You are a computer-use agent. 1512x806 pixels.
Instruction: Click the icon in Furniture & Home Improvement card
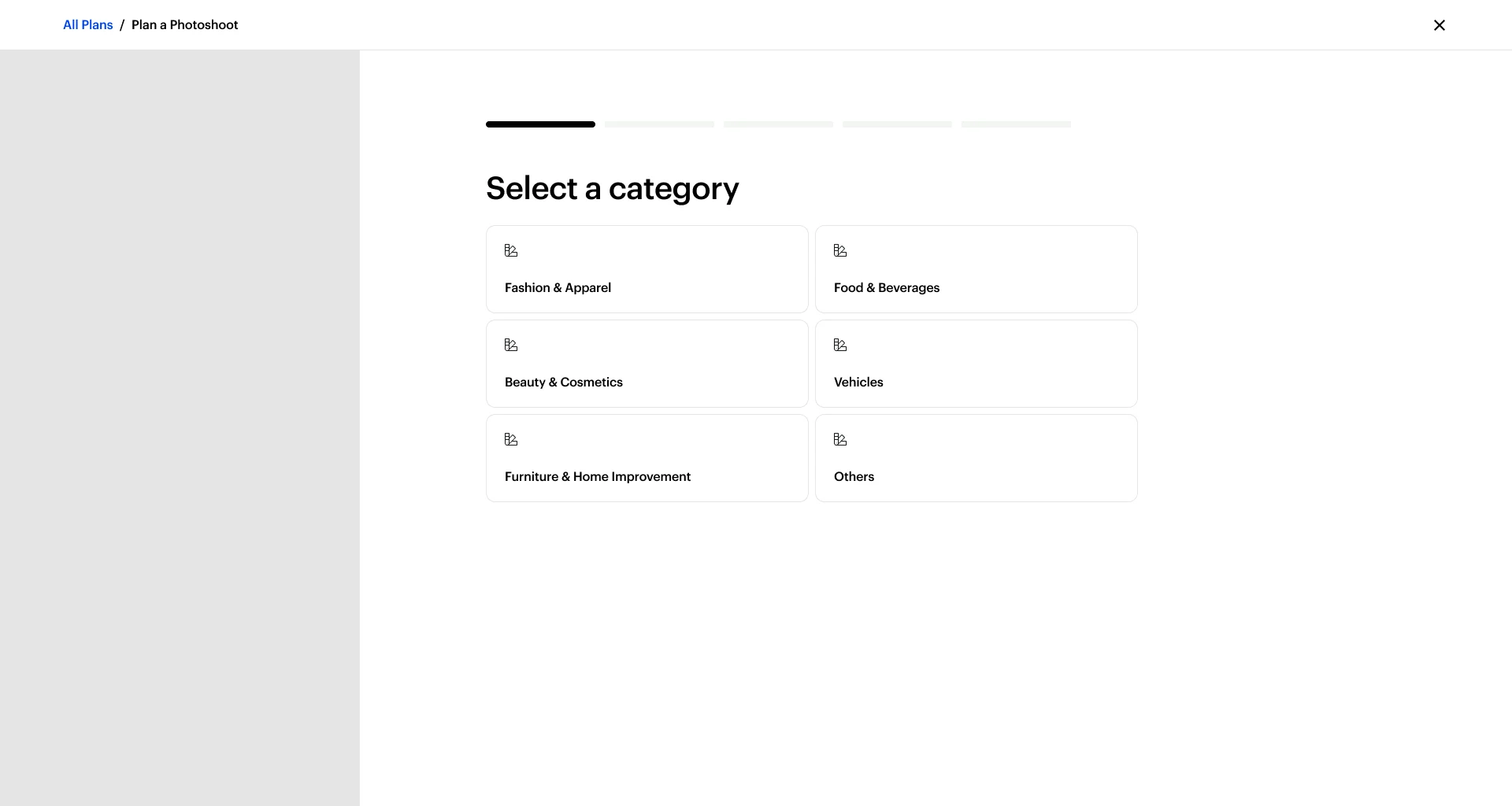[511, 439]
